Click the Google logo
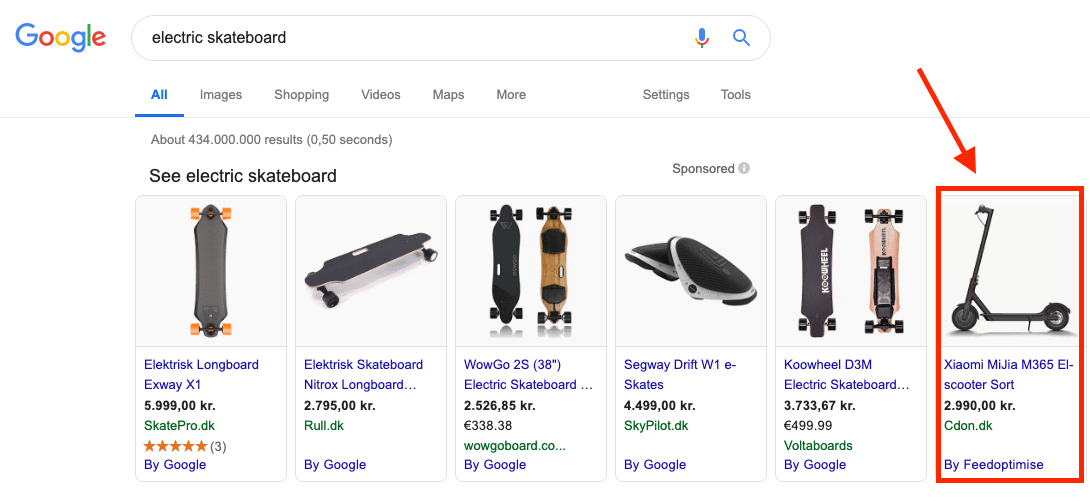The height and width of the screenshot is (502, 1090). click(60, 37)
